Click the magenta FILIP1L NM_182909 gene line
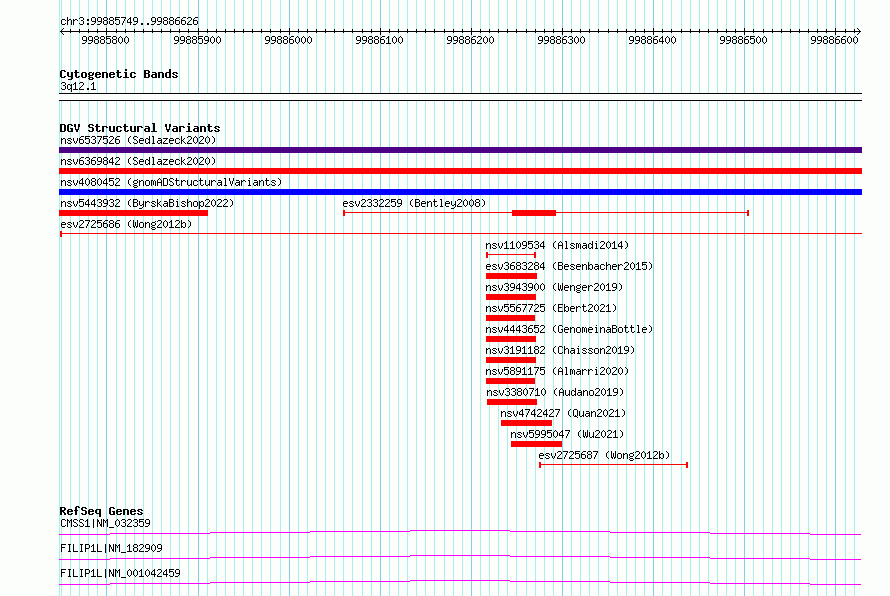The height and width of the screenshot is (596, 890). [460, 557]
